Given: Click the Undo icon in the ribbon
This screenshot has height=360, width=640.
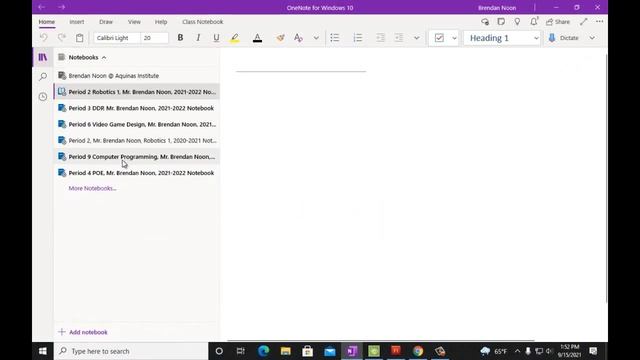Looking at the screenshot, I should [44, 38].
